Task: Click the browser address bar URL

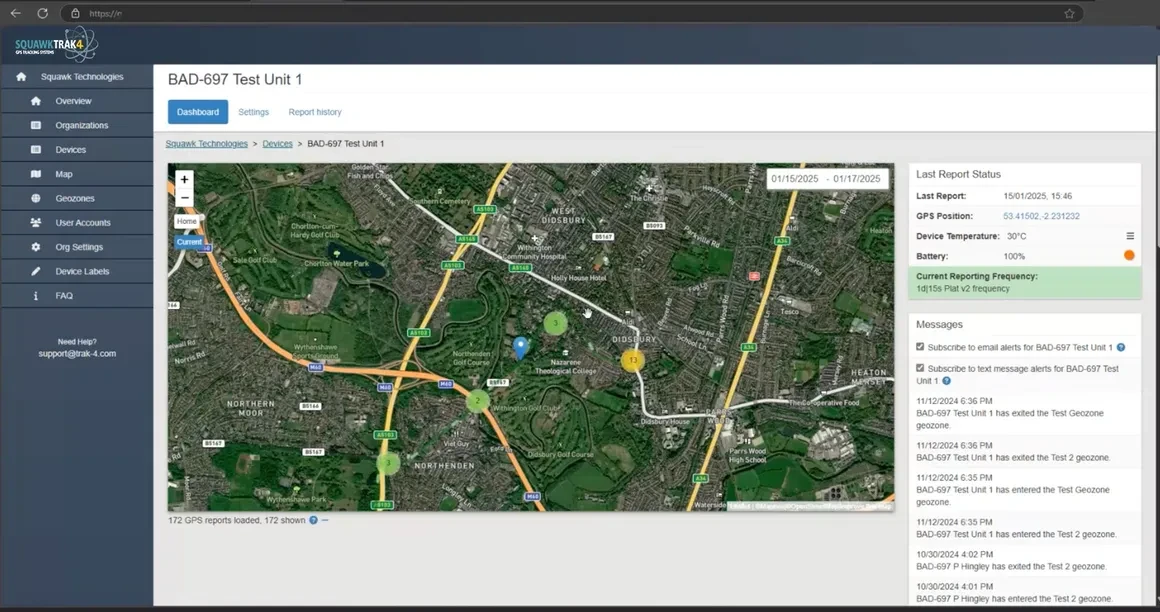Action: click(105, 13)
